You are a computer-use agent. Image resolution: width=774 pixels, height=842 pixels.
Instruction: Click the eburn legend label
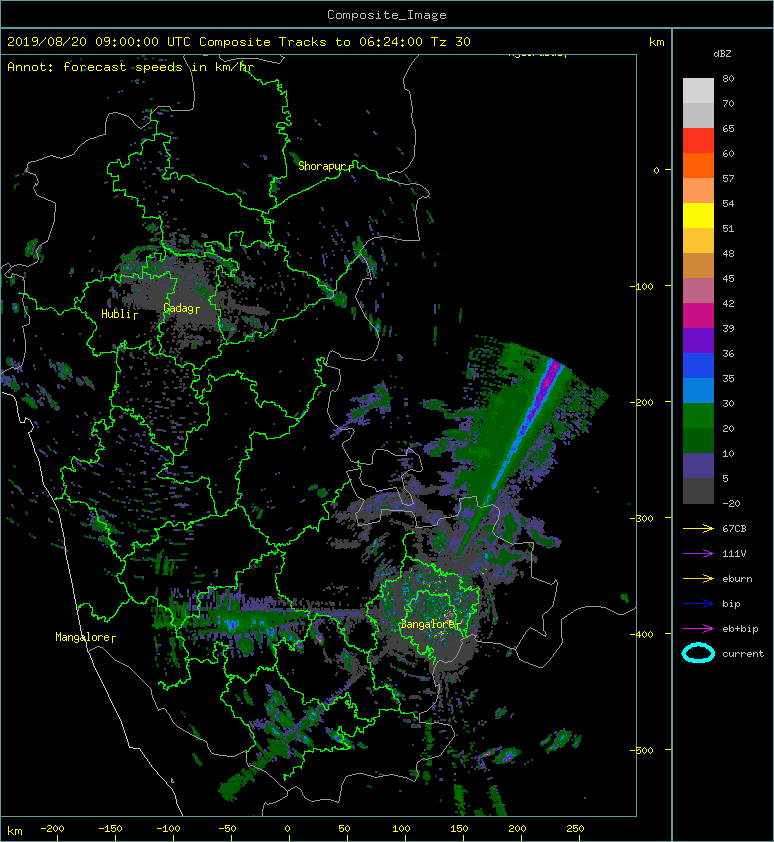(x=737, y=579)
